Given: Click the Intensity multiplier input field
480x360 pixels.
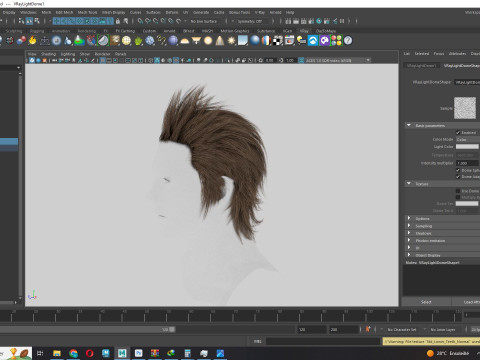Looking at the screenshot, I should [x=468, y=163].
